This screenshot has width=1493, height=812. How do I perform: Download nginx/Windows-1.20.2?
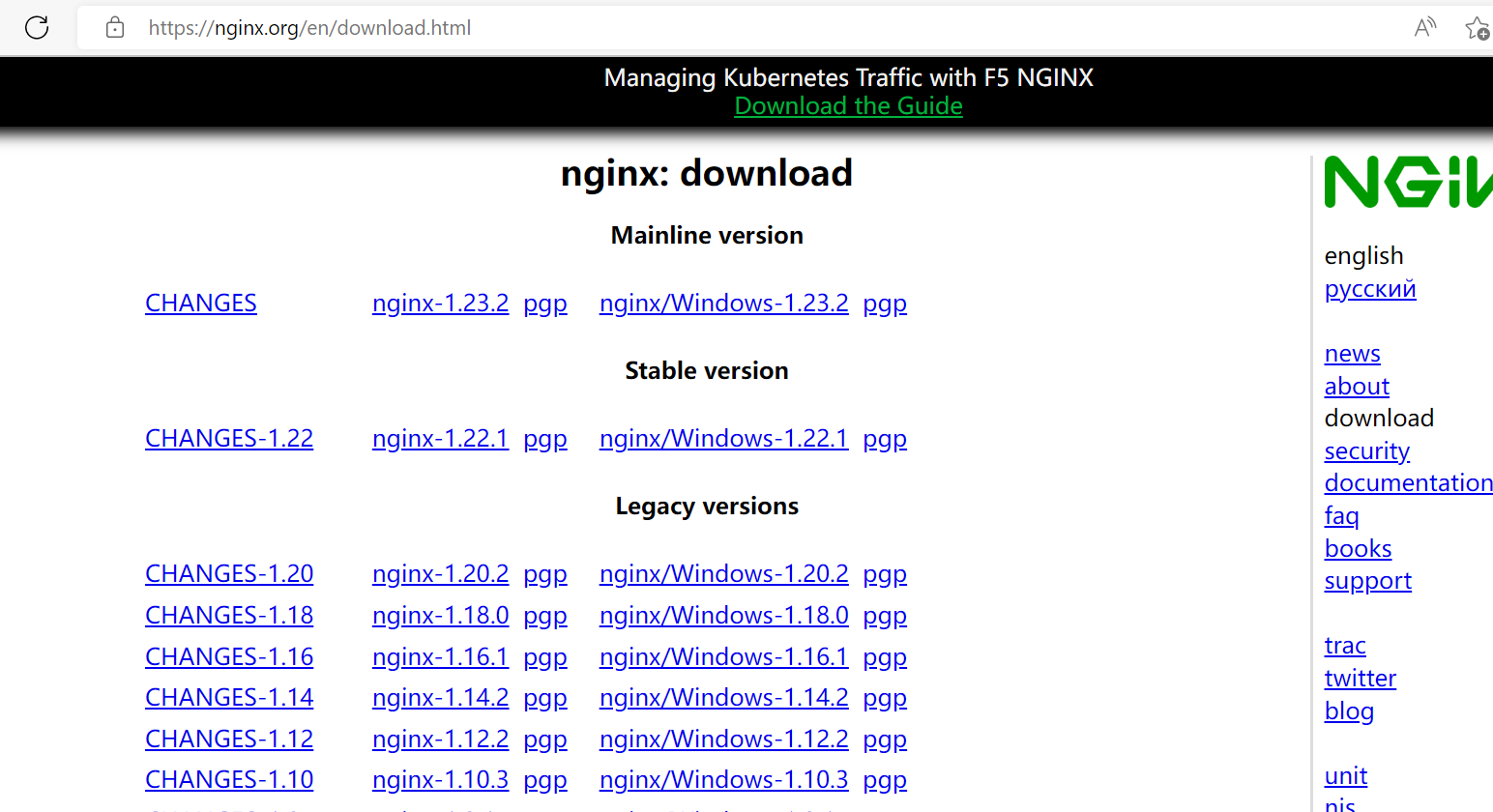tap(723, 573)
